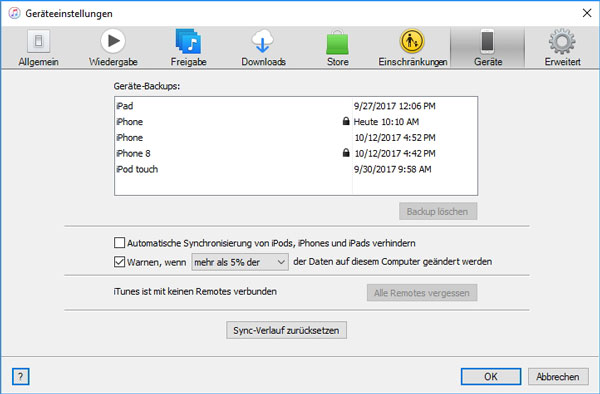
Task: Toggle the Warnen, wenn checkbox
Action: (x=119, y=262)
